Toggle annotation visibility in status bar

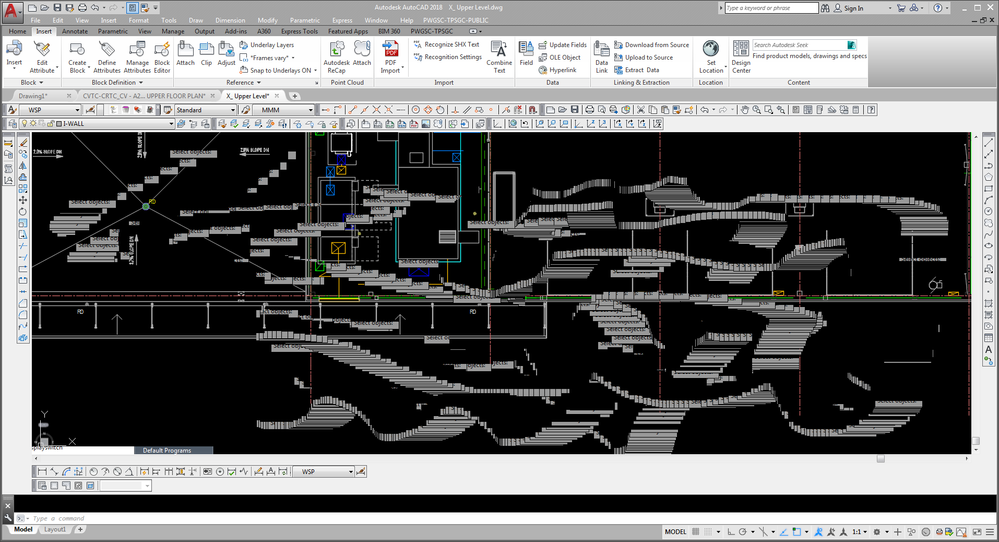point(819,532)
